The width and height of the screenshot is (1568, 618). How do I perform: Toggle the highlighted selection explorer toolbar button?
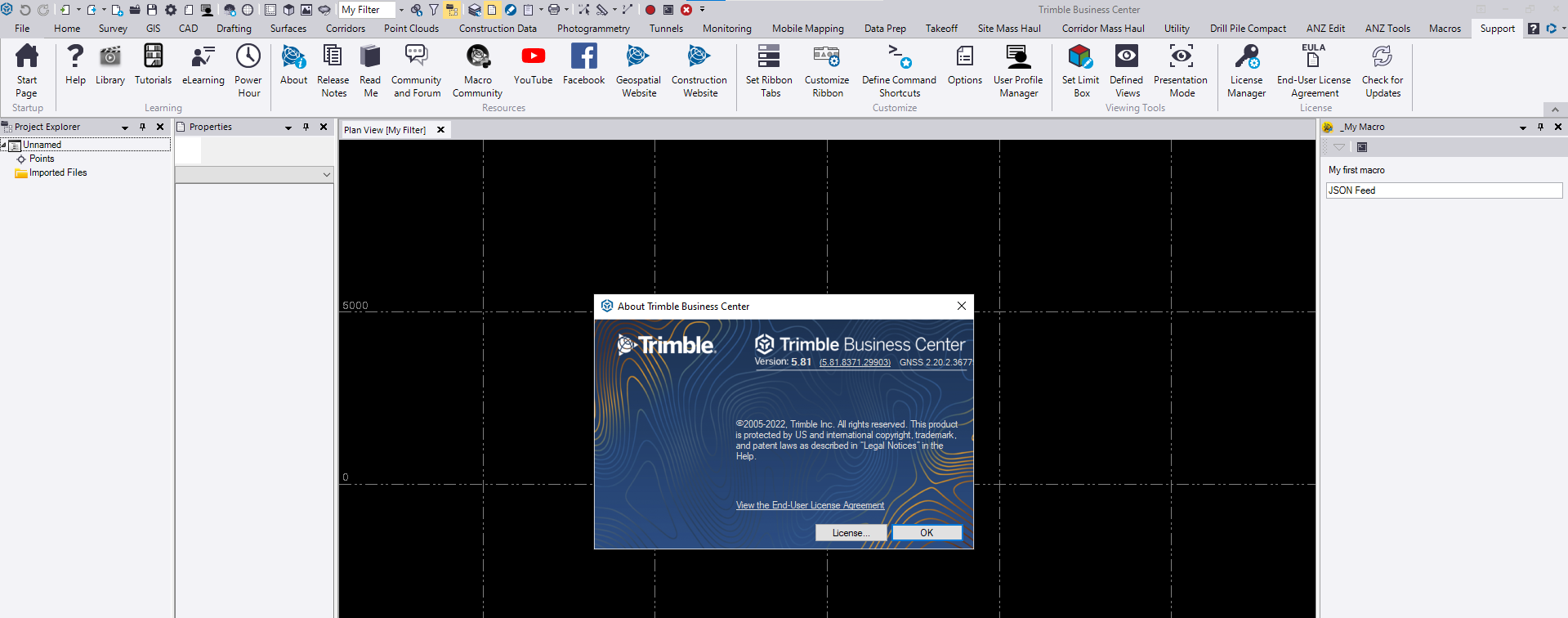point(452,10)
